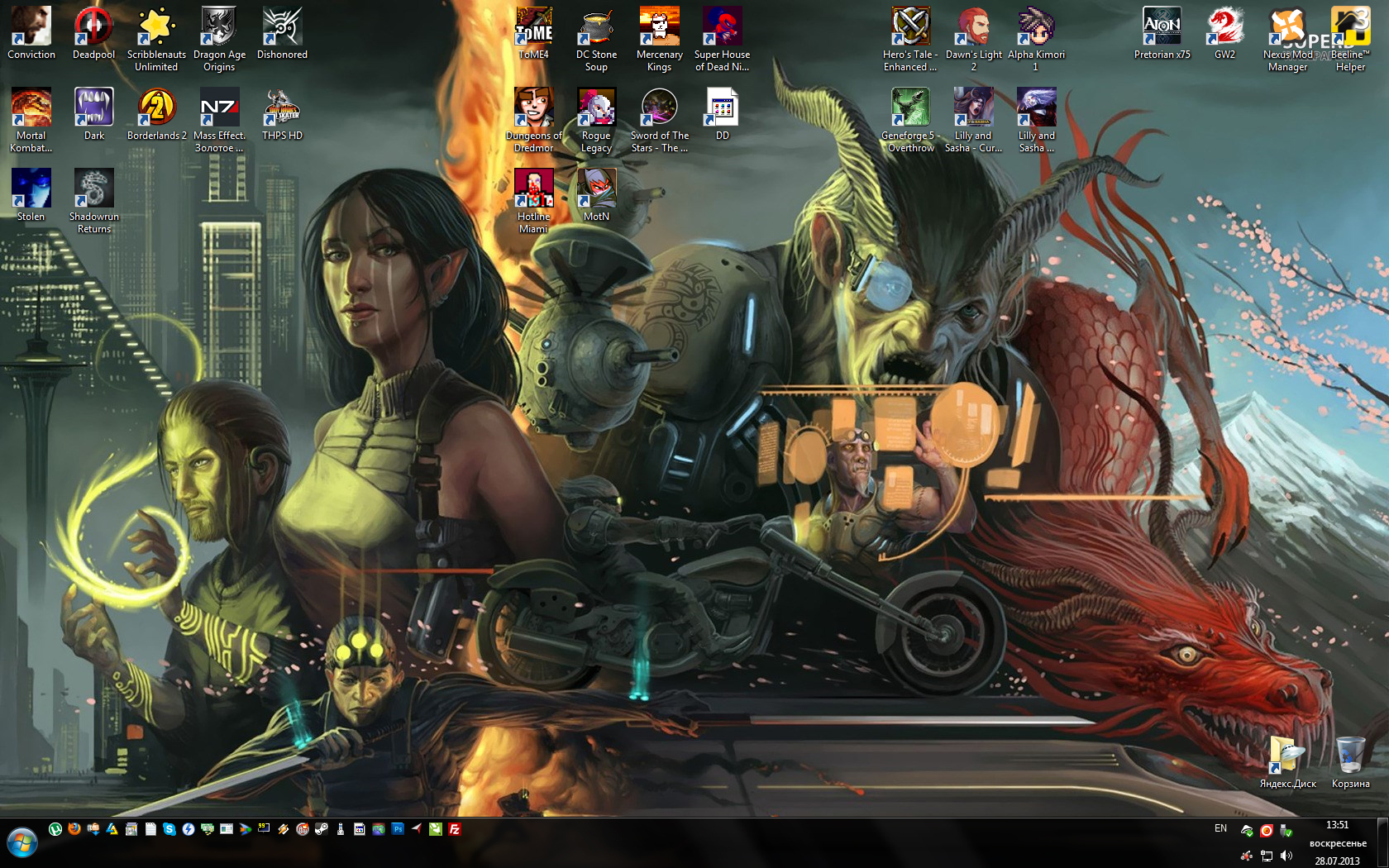Open Photoshop from the taskbar
Screen dimensions: 1389x868
398,829
